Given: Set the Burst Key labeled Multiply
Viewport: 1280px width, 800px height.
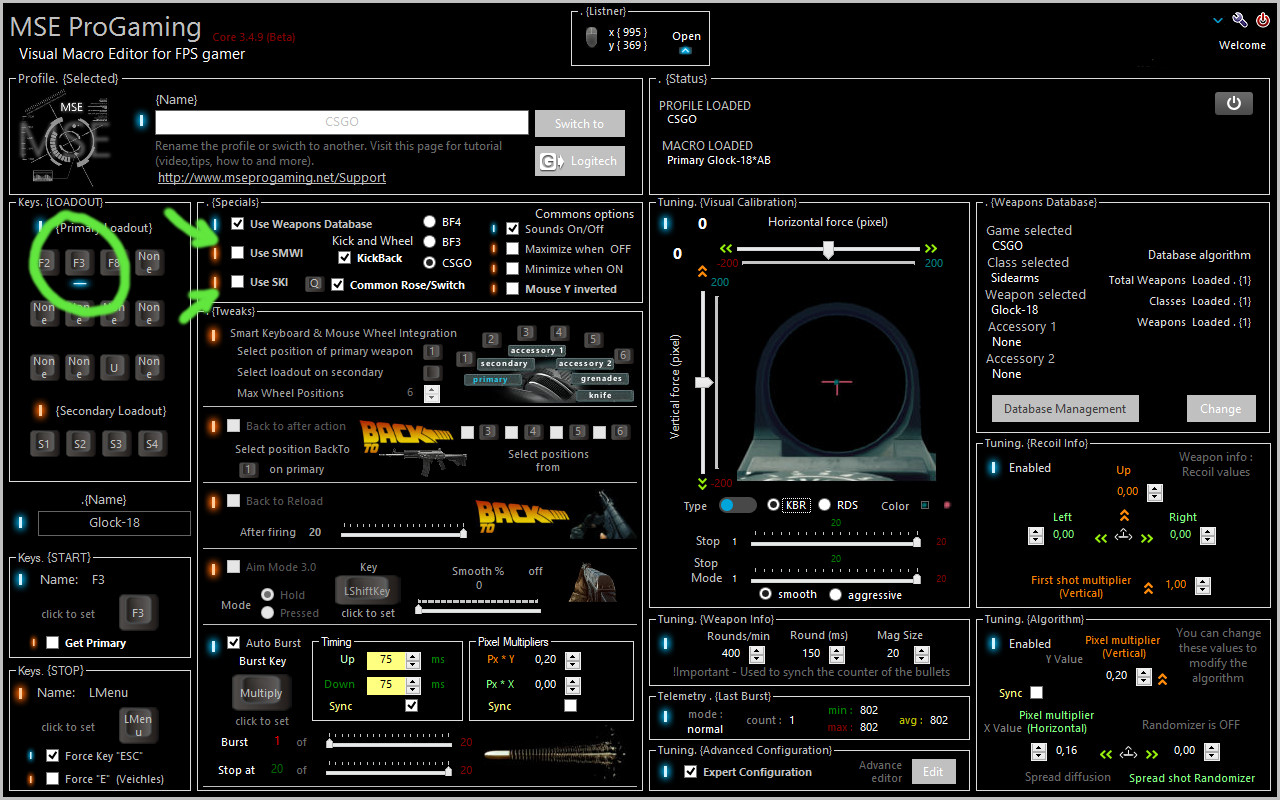Looking at the screenshot, I should (x=261, y=693).
